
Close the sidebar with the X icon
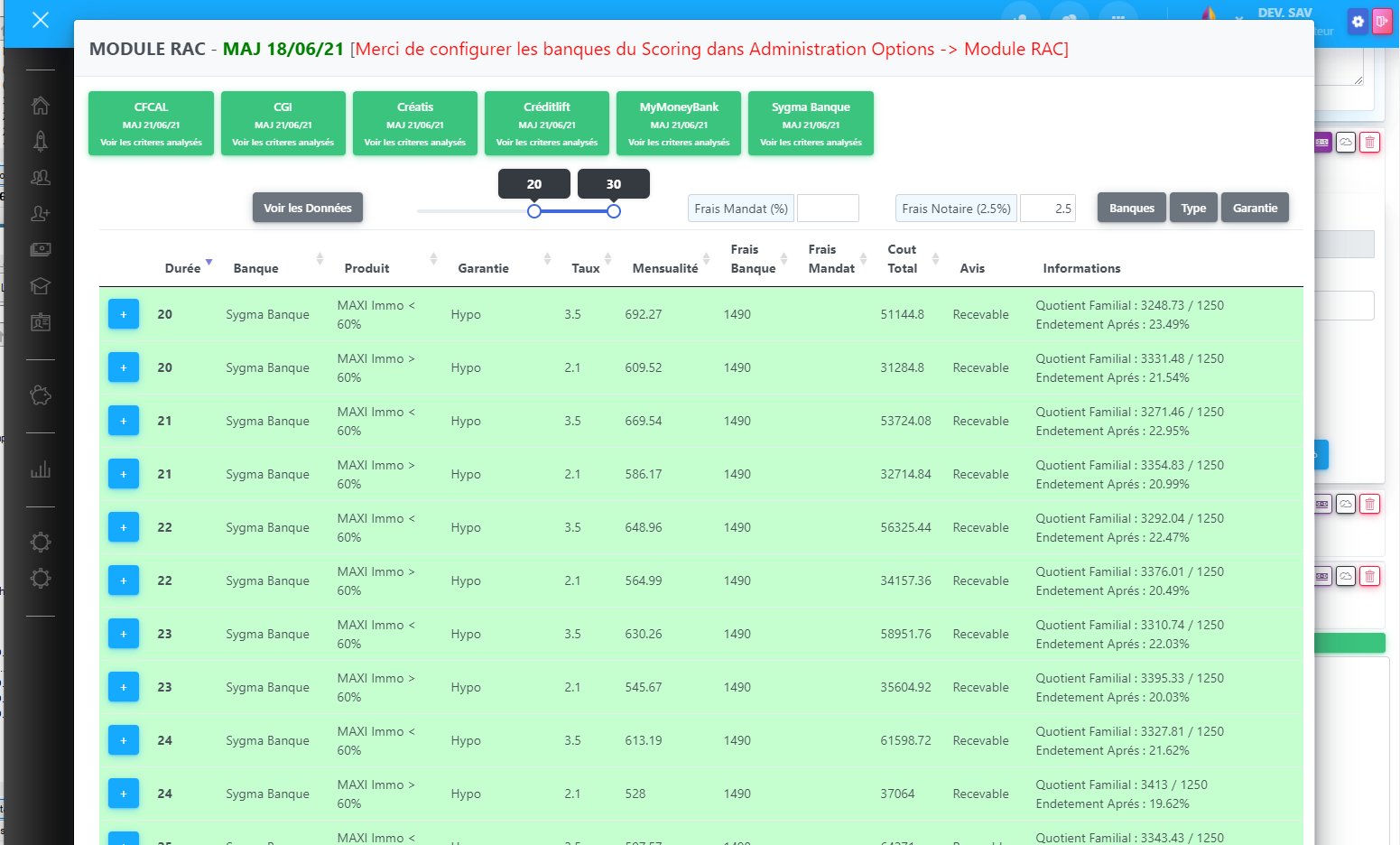[x=41, y=20]
